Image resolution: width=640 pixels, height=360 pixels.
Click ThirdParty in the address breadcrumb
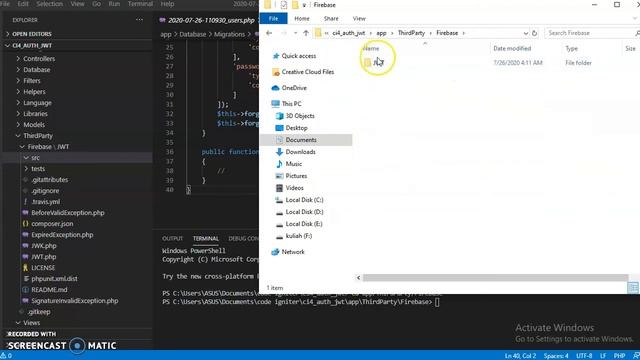point(411,33)
